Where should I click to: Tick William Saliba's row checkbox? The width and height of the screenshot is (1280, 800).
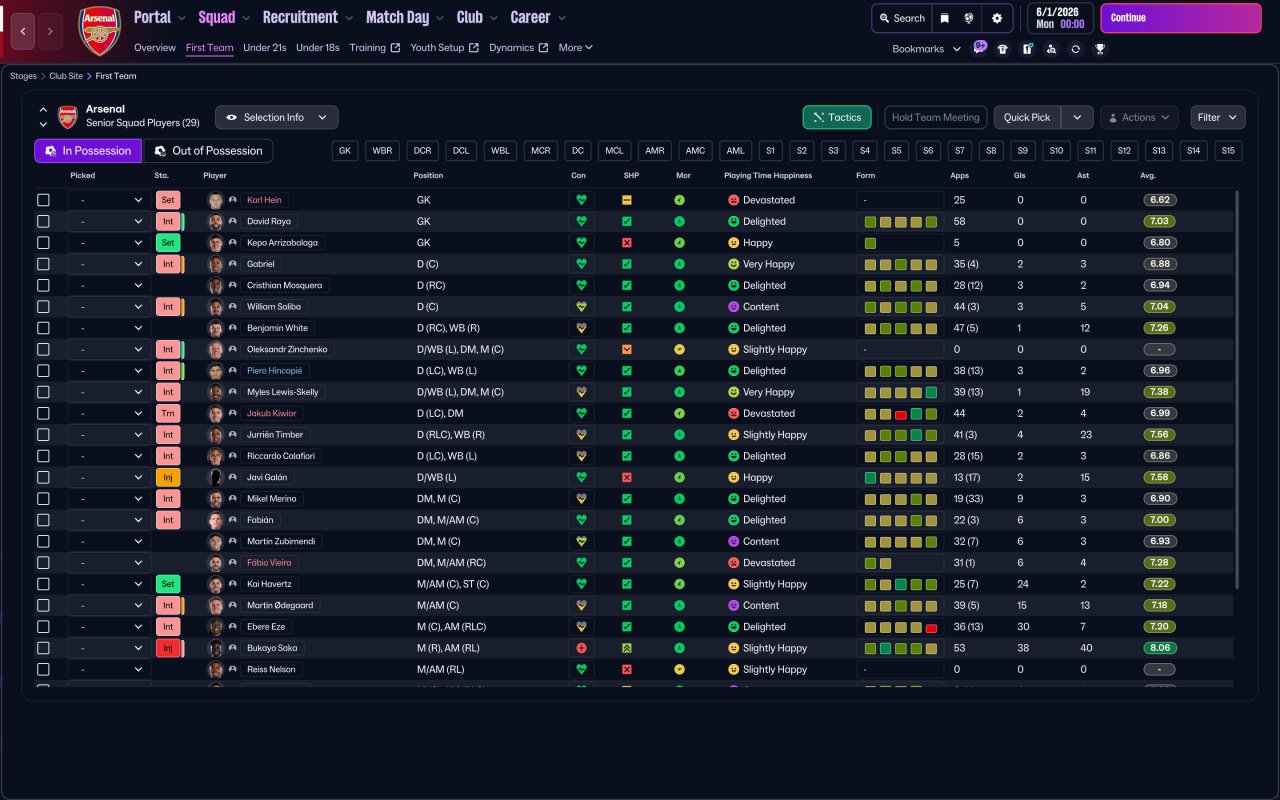point(43,307)
